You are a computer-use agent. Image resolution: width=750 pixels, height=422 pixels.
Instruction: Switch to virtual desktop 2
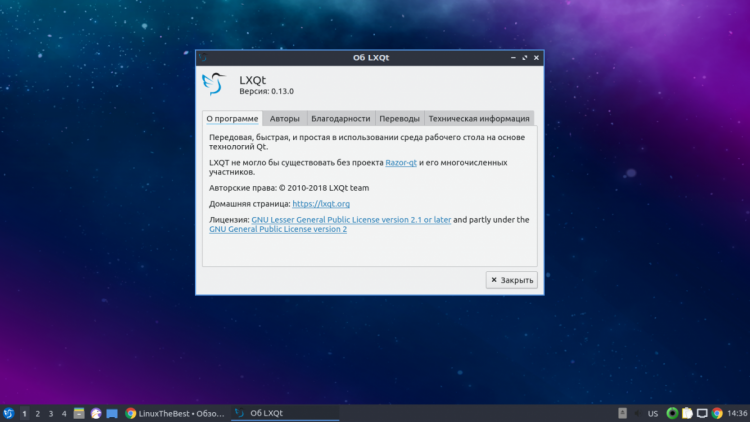point(37,413)
